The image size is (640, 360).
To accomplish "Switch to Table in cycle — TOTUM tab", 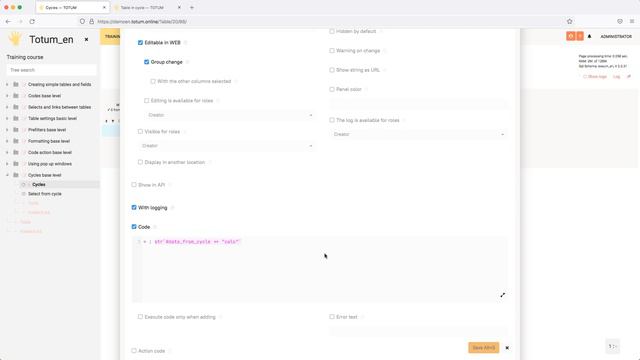I will 147,7.
